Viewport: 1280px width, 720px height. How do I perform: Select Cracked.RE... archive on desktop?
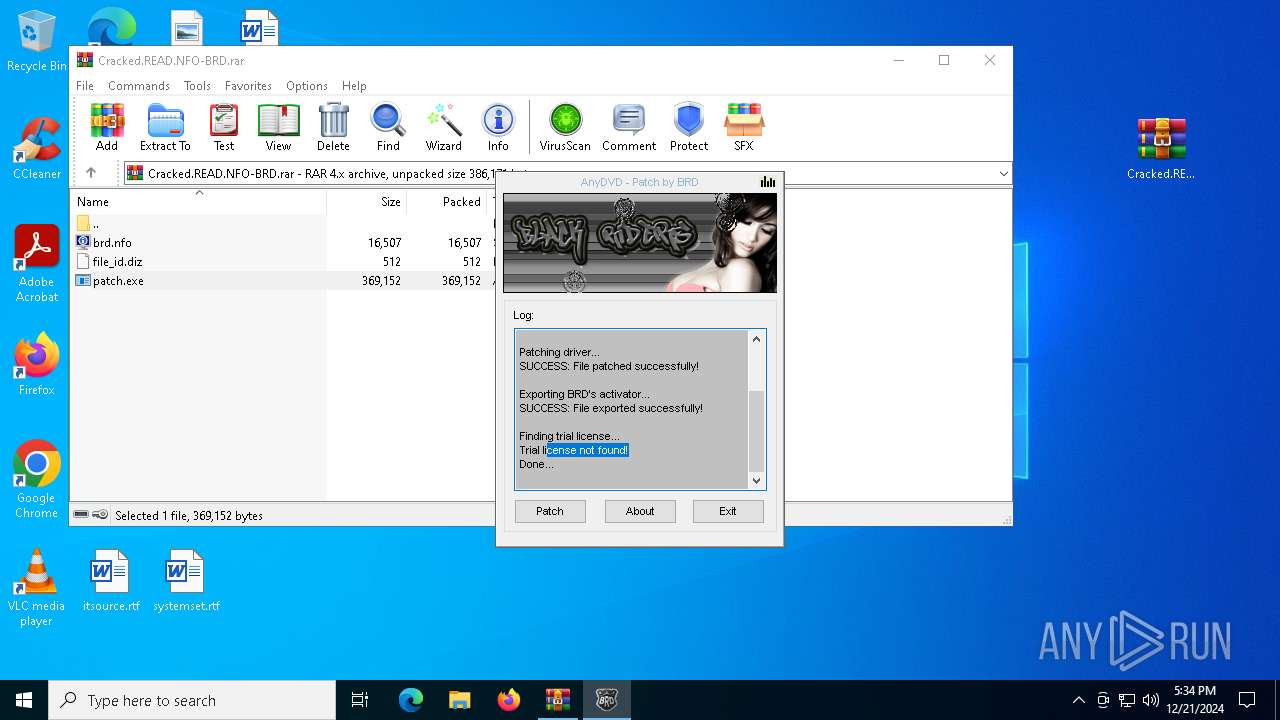tap(1161, 148)
